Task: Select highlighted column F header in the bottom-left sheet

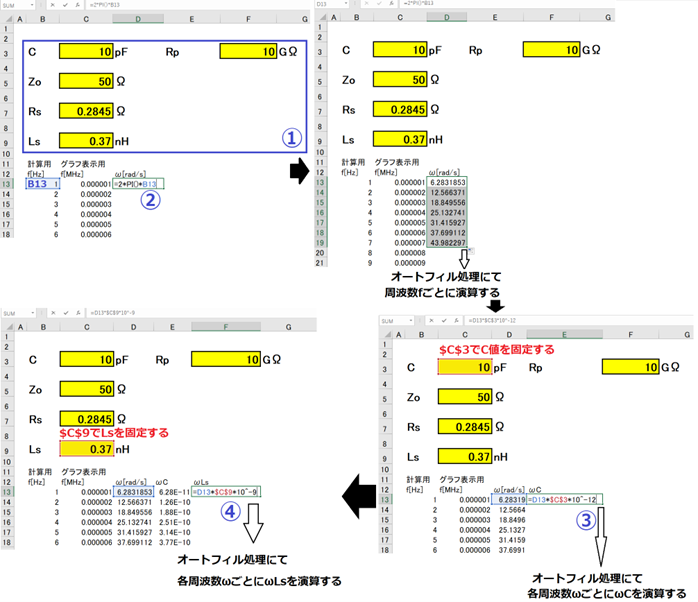Action: coord(226,327)
